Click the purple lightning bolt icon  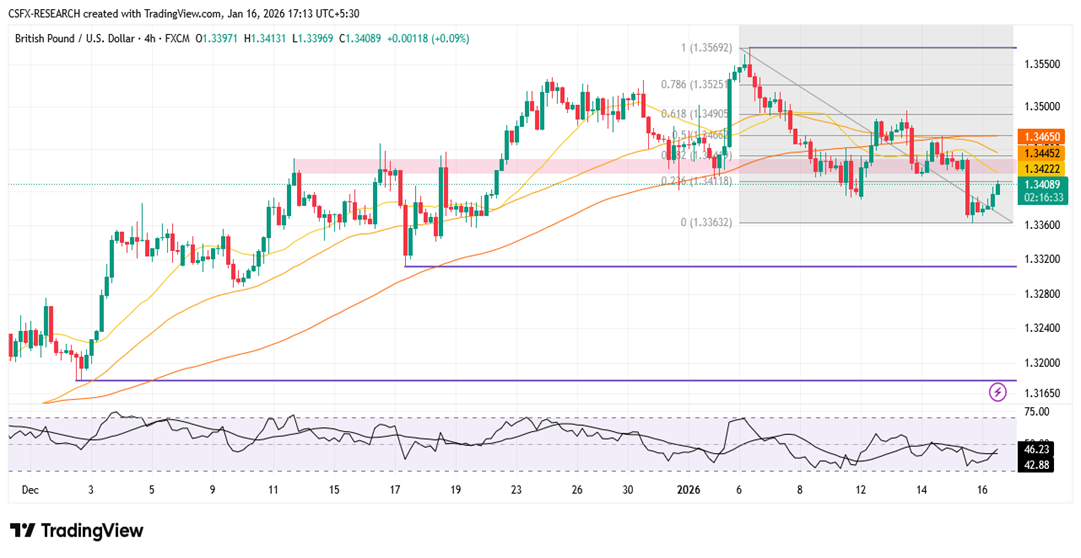tap(997, 391)
